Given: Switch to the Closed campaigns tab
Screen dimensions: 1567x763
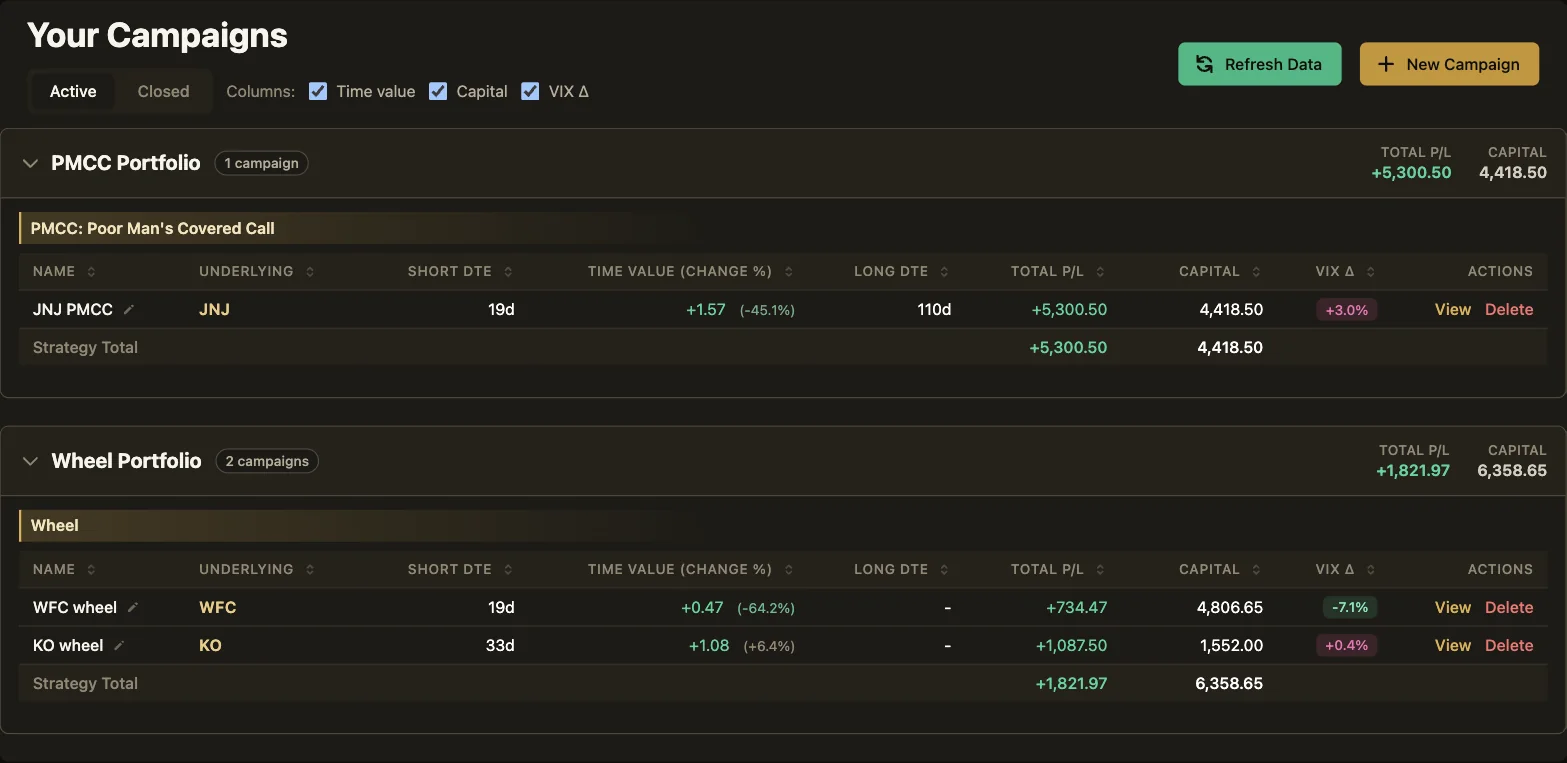Looking at the screenshot, I should tap(163, 91).
